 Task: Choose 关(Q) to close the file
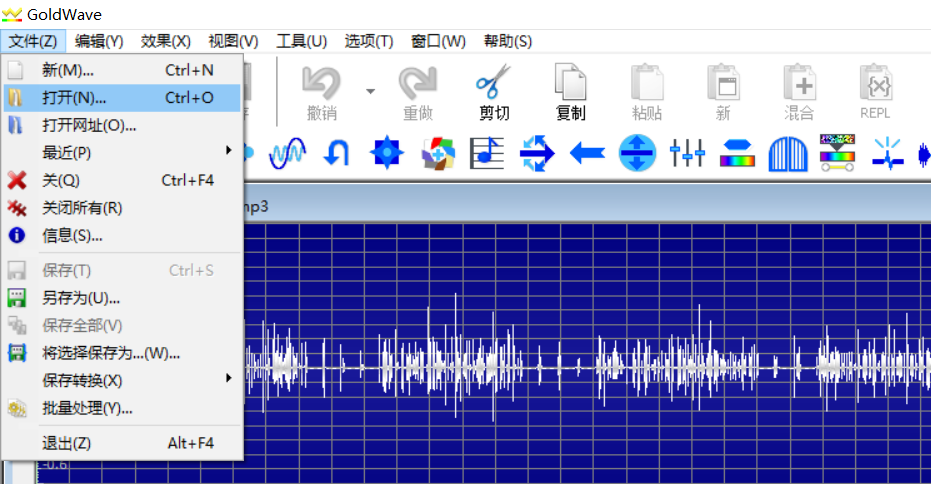pyautogui.click(x=122, y=180)
